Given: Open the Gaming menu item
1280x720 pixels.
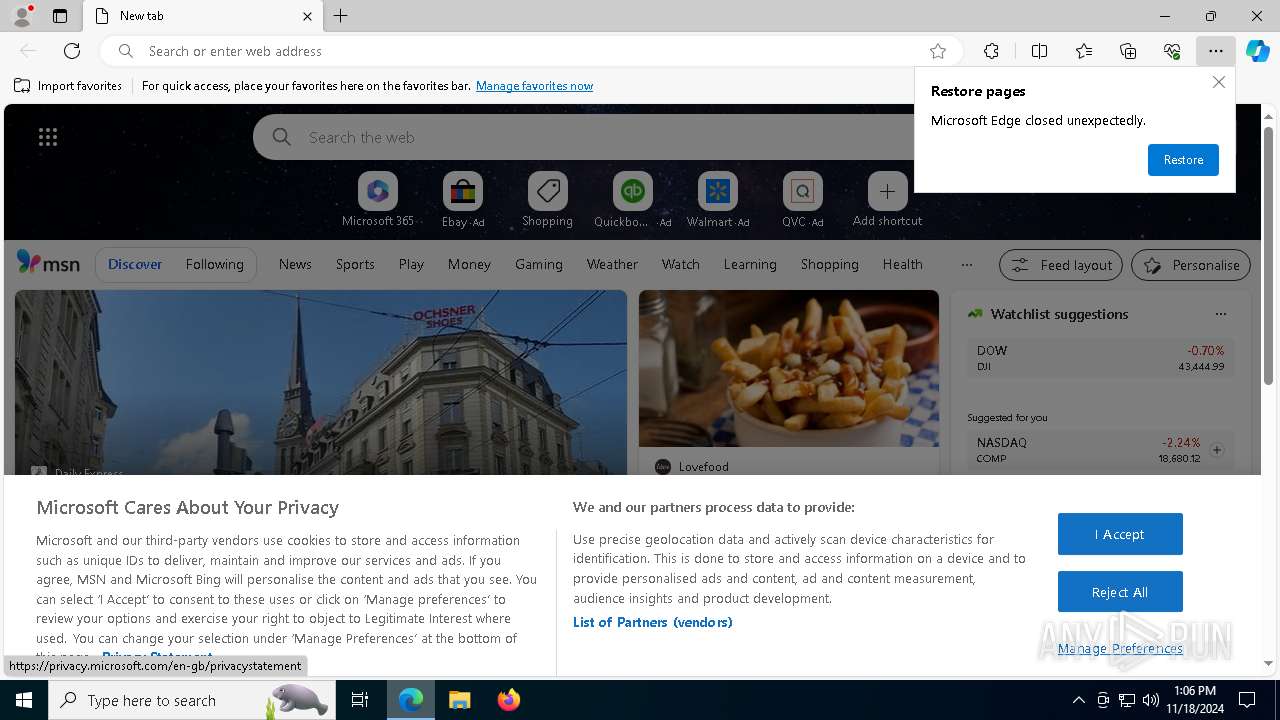Looking at the screenshot, I should coord(539,264).
